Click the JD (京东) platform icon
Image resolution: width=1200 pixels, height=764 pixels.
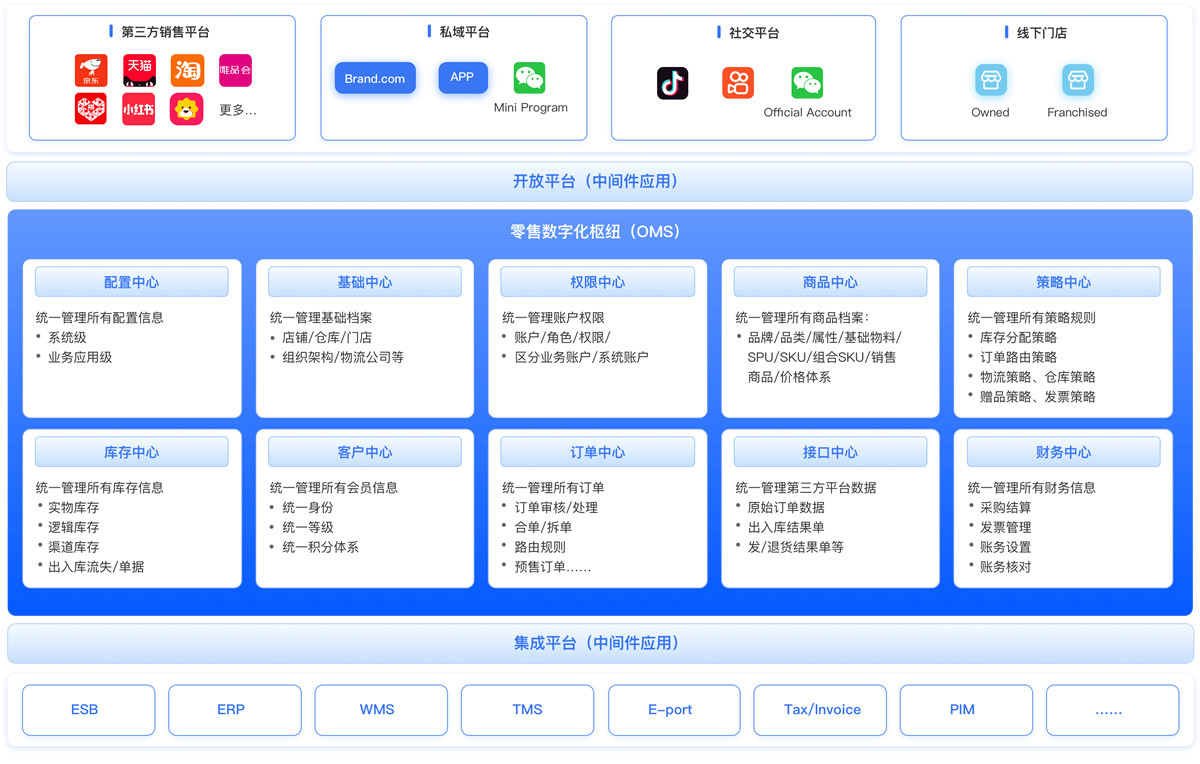[91, 70]
